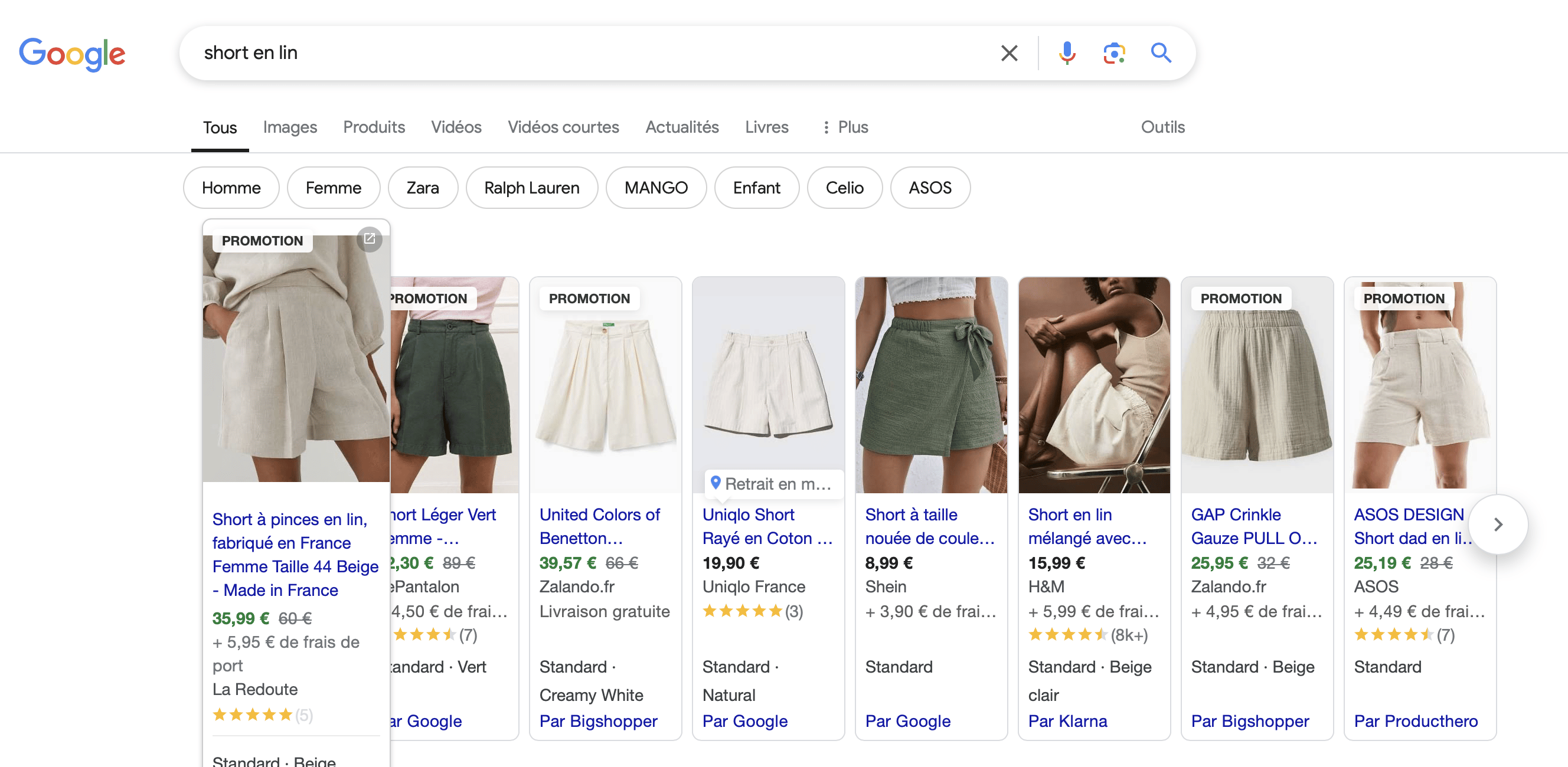Viewport: 1568px width, 767px height.
Task: Click 'Par Klarna' under H&M card
Action: point(1067,721)
